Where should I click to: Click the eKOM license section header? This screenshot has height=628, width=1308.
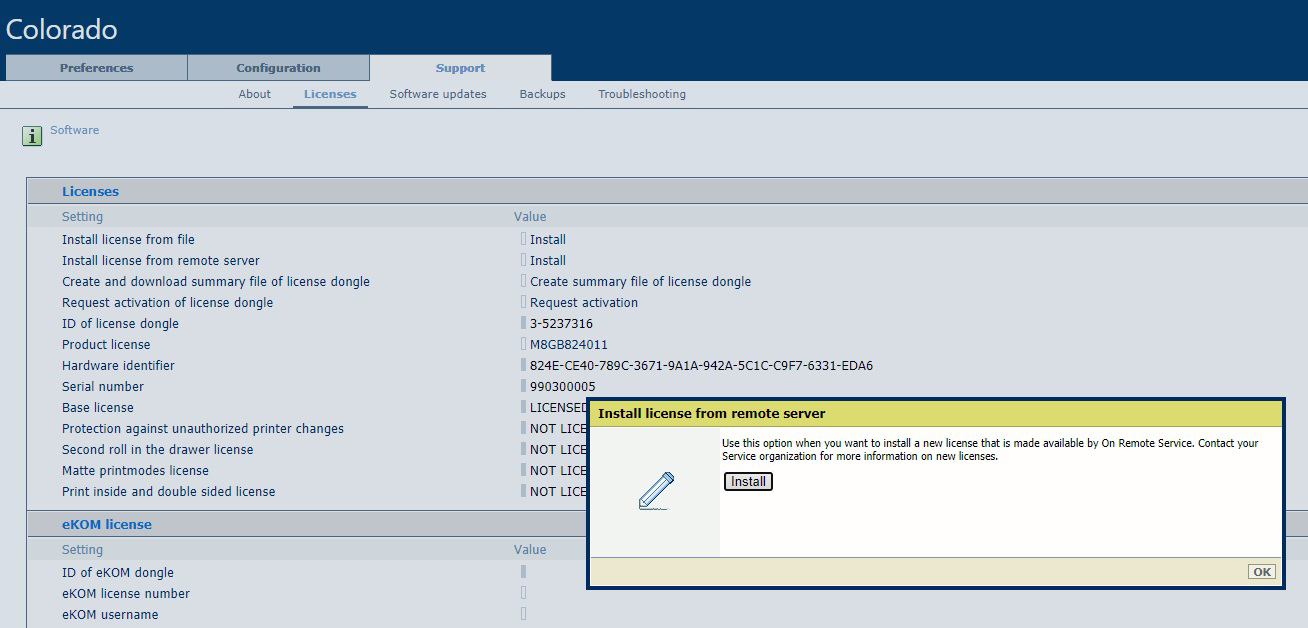click(107, 525)
